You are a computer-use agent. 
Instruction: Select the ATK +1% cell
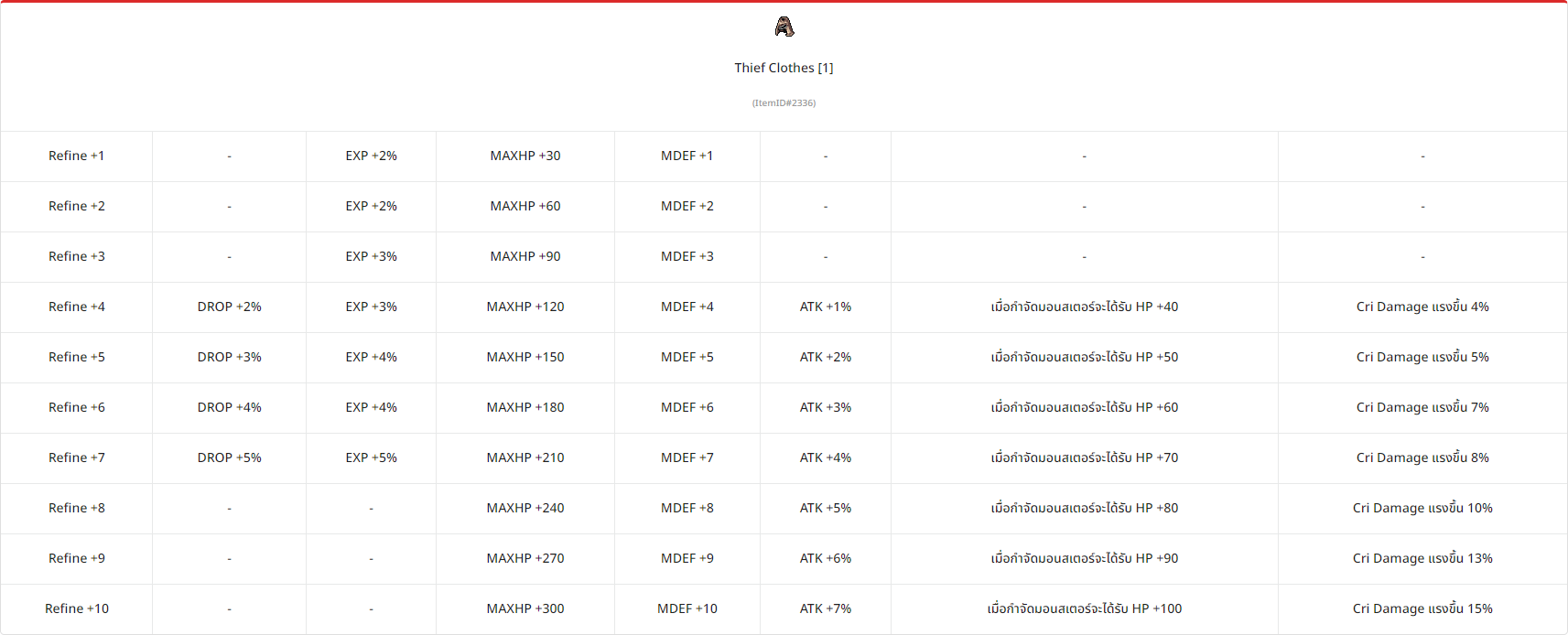(x=826, y=307)
